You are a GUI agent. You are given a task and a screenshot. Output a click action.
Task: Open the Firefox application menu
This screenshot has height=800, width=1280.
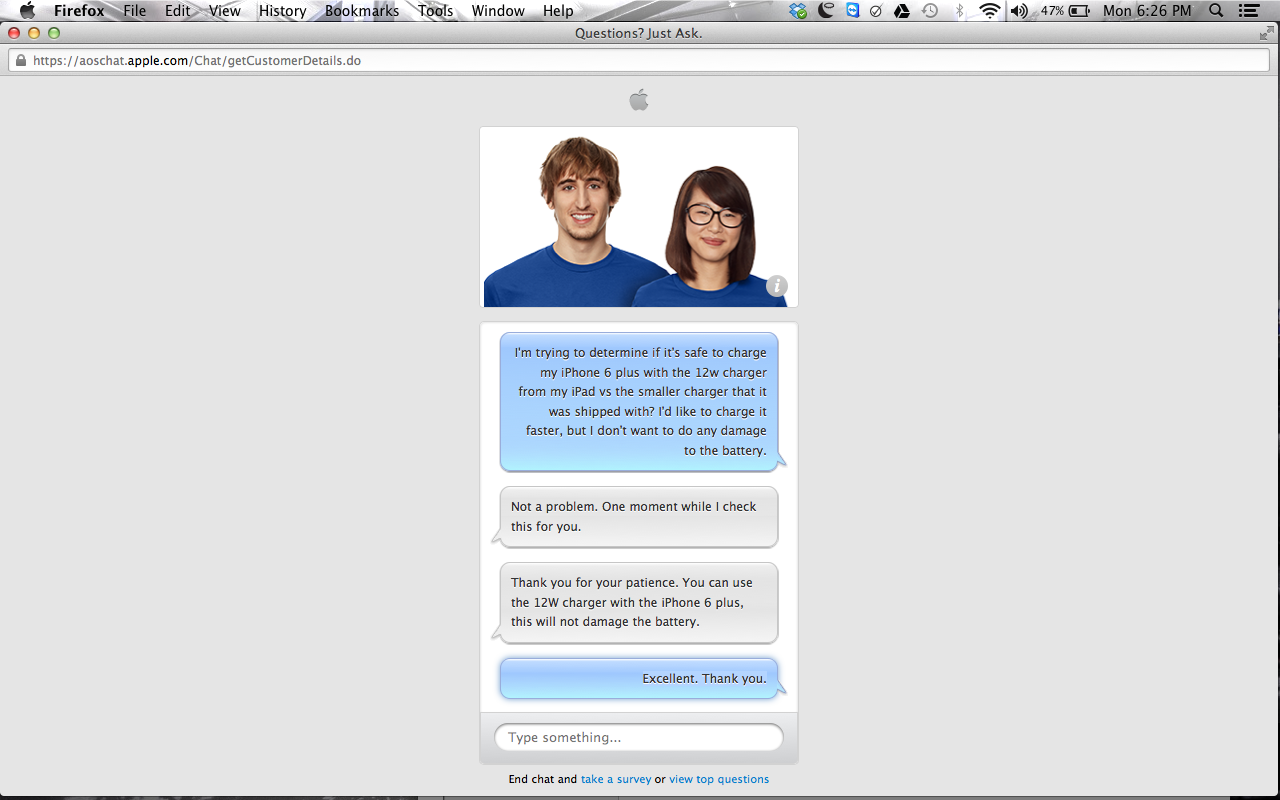click(x=79, y=11)
